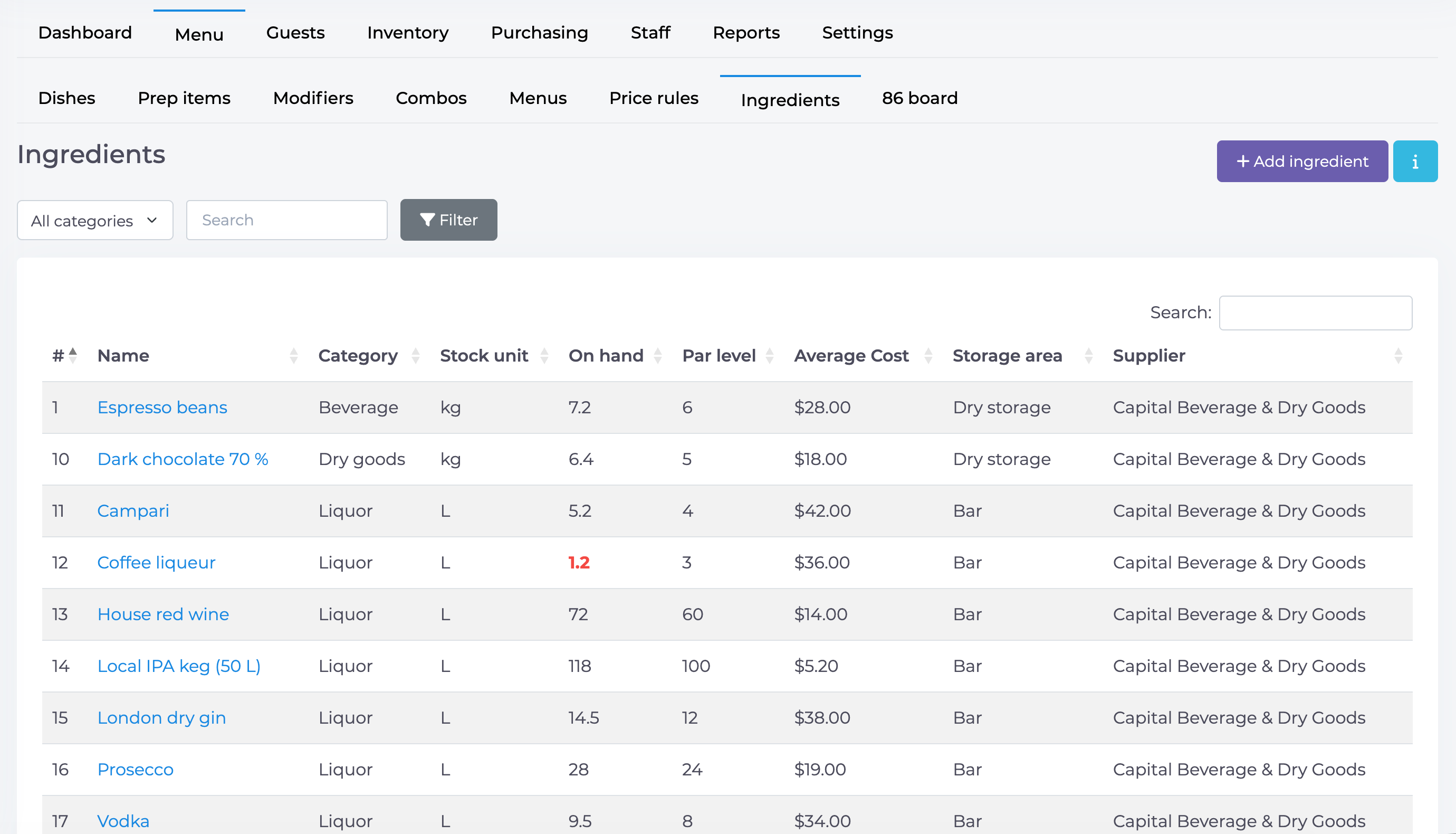
Task: Open the Combos sub-tab
Action: tap(431, 98)
